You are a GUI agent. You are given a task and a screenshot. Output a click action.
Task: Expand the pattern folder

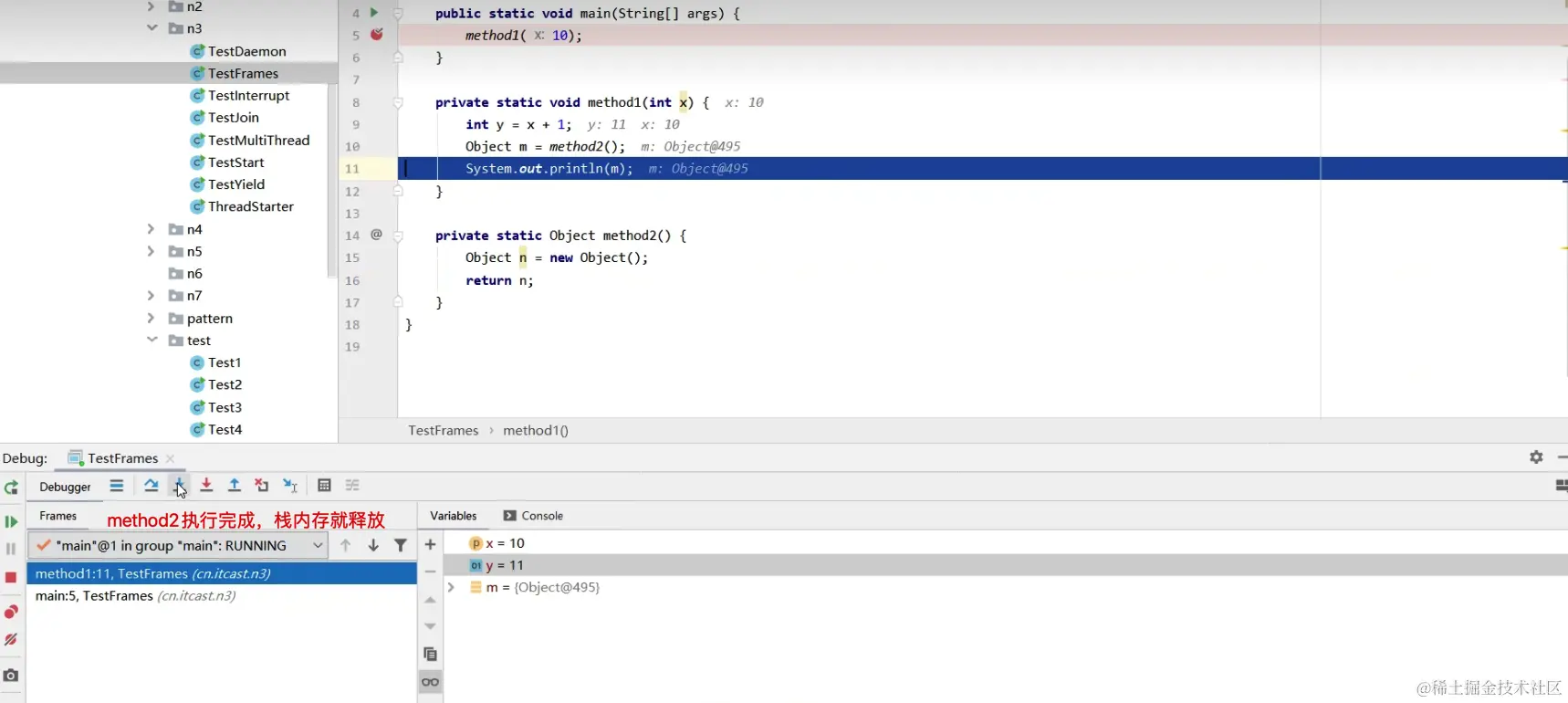click(x=152, y=318)
